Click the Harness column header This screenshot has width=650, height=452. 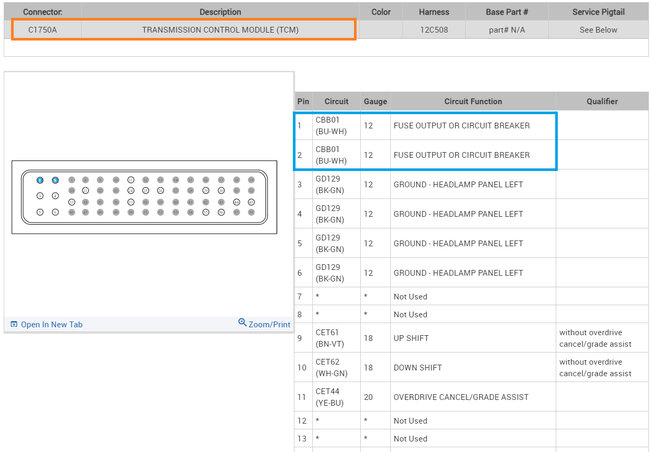tap(434, 12)
